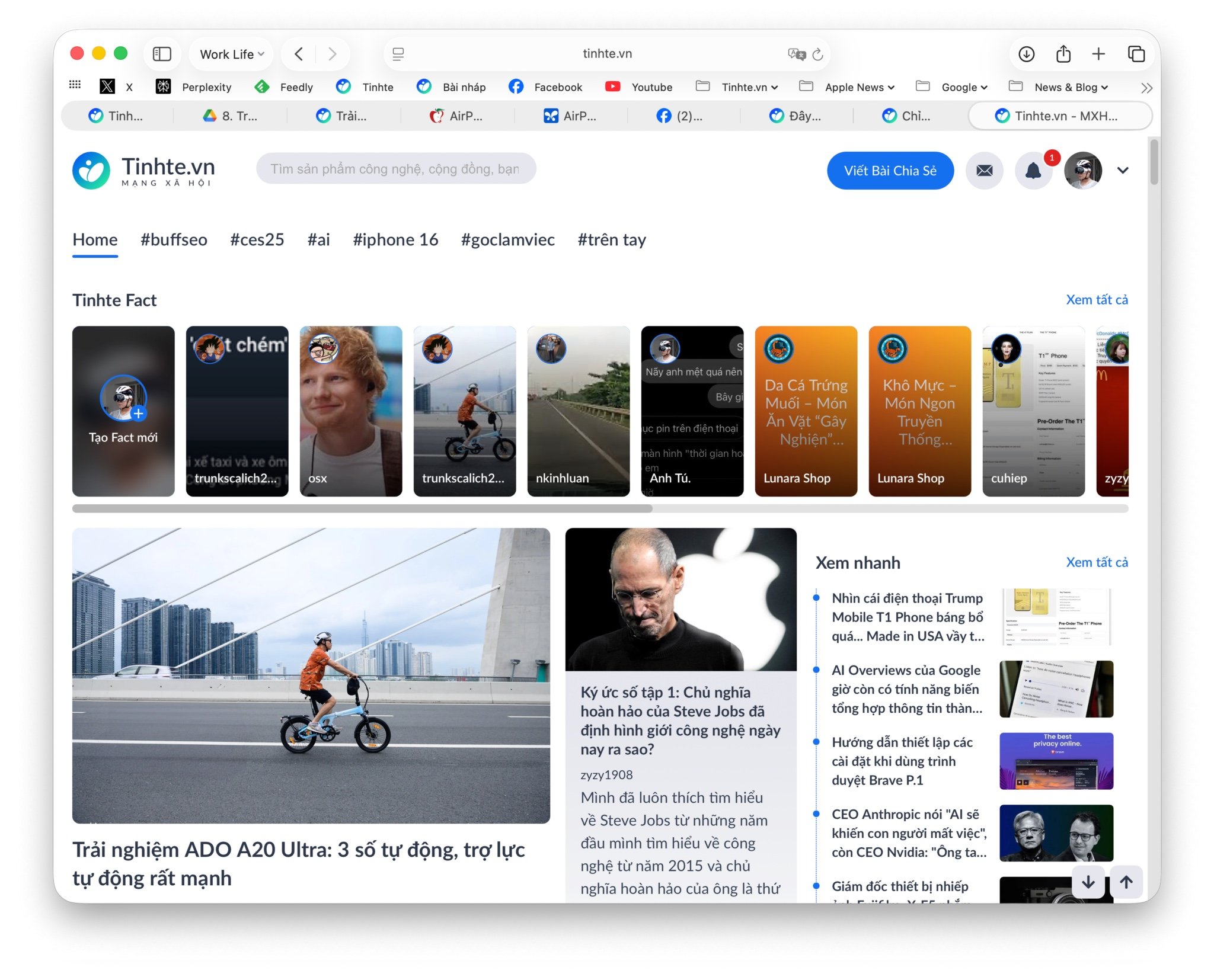Click the scroll-down arrow button

(1088, 882)
